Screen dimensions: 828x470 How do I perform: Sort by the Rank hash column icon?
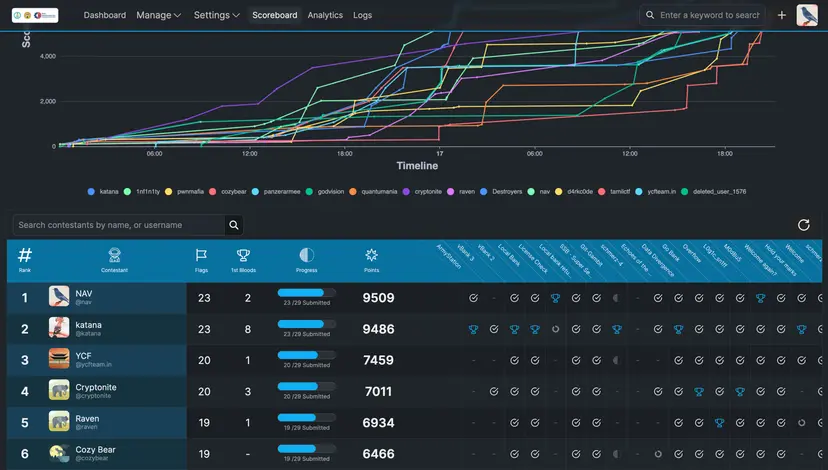[x=25, y=256]
